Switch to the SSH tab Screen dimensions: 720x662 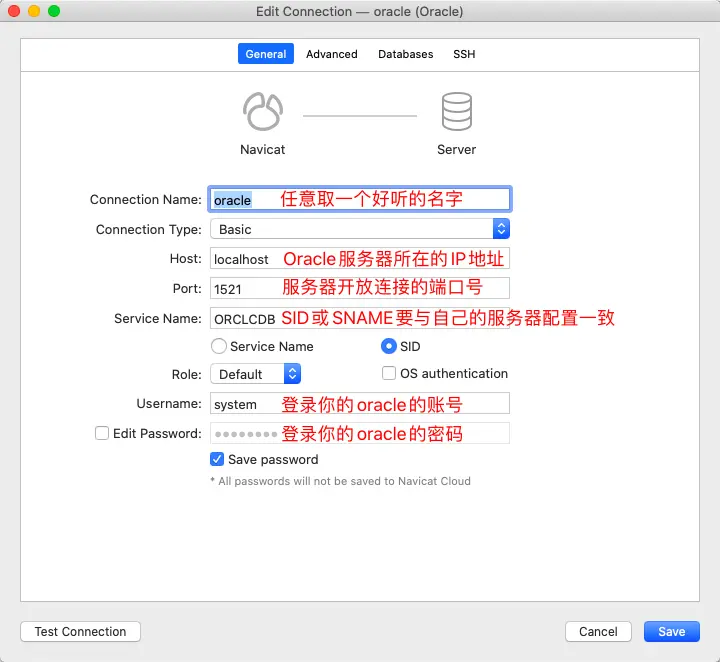[464, 54]
